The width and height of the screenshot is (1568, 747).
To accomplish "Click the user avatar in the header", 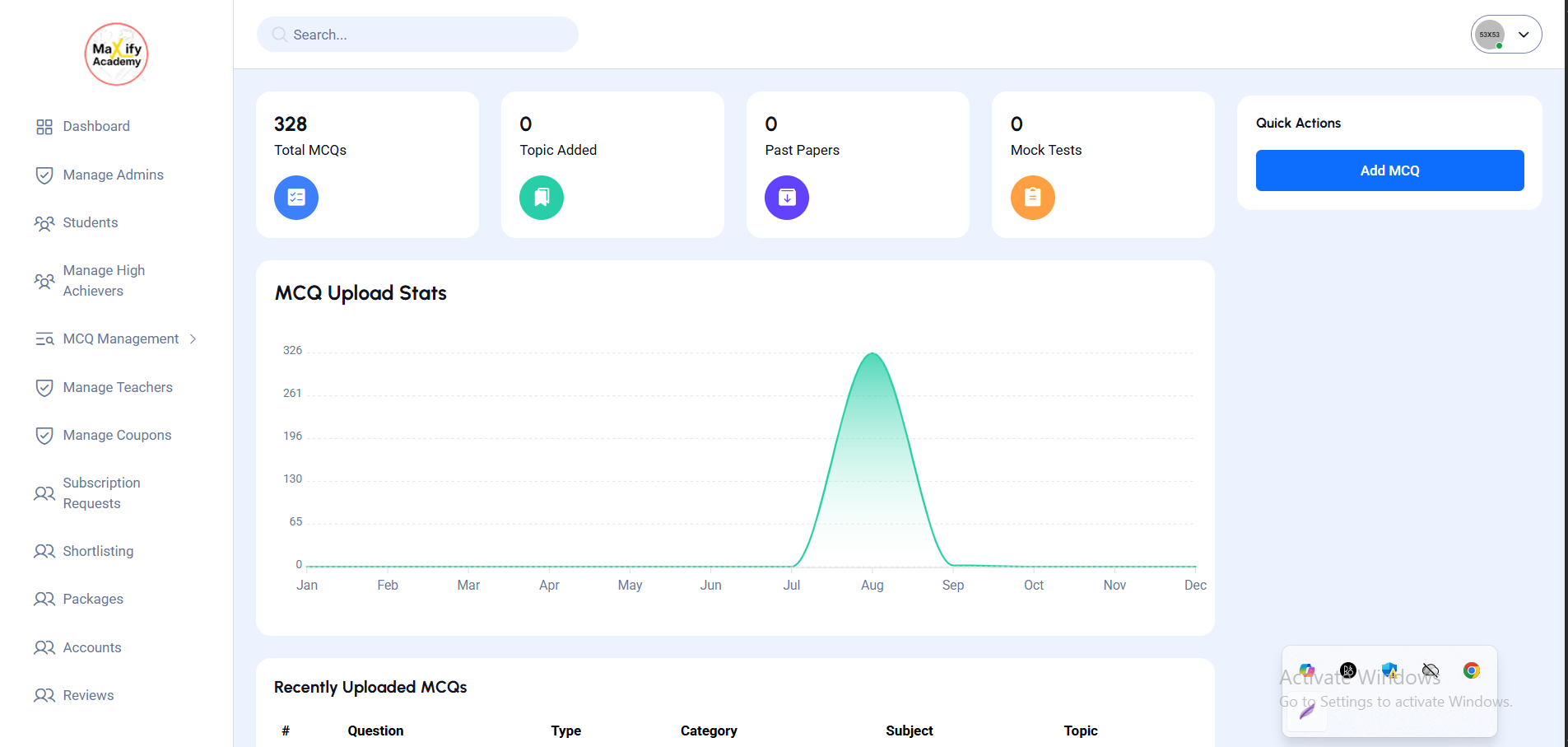I will (1489, 35).
